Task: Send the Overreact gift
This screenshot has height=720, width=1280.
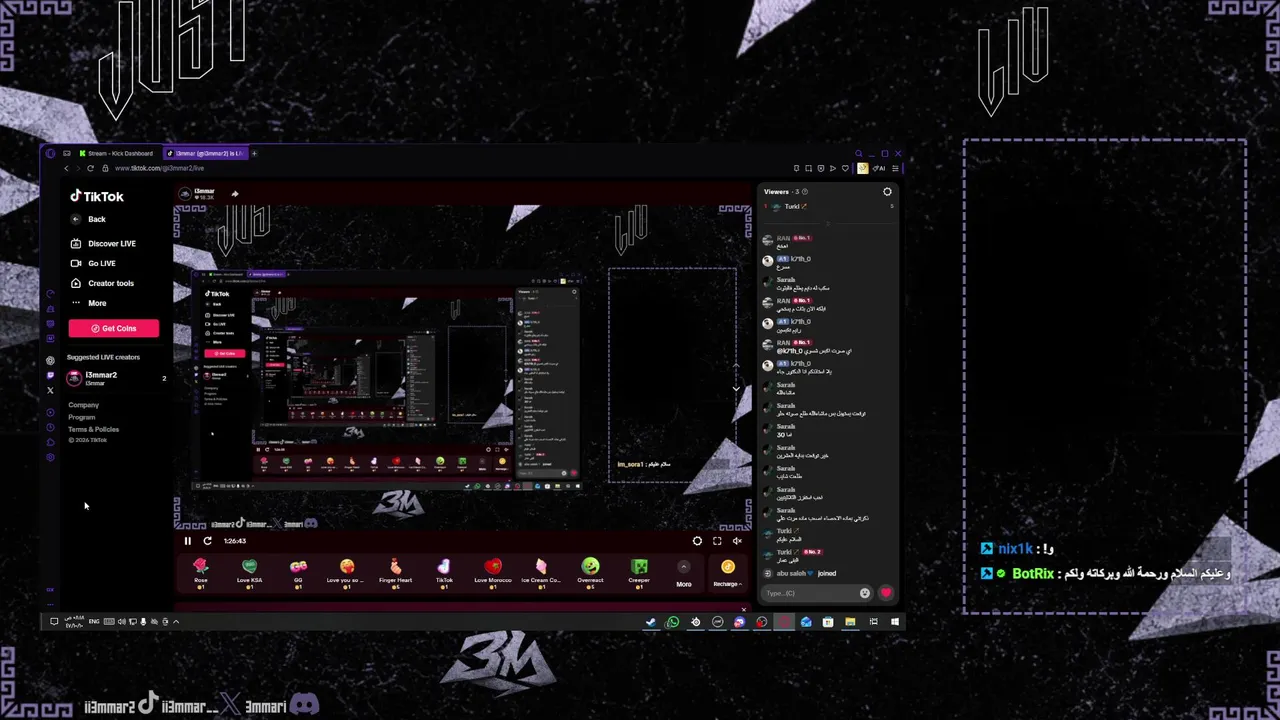Action: [x=590, y=573]
